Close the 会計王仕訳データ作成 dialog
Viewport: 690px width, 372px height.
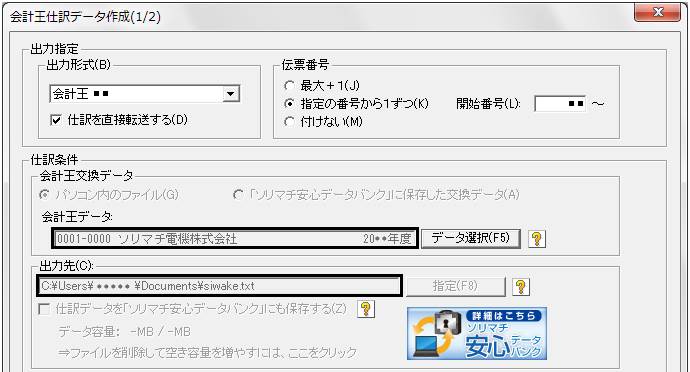click(657, 12)
